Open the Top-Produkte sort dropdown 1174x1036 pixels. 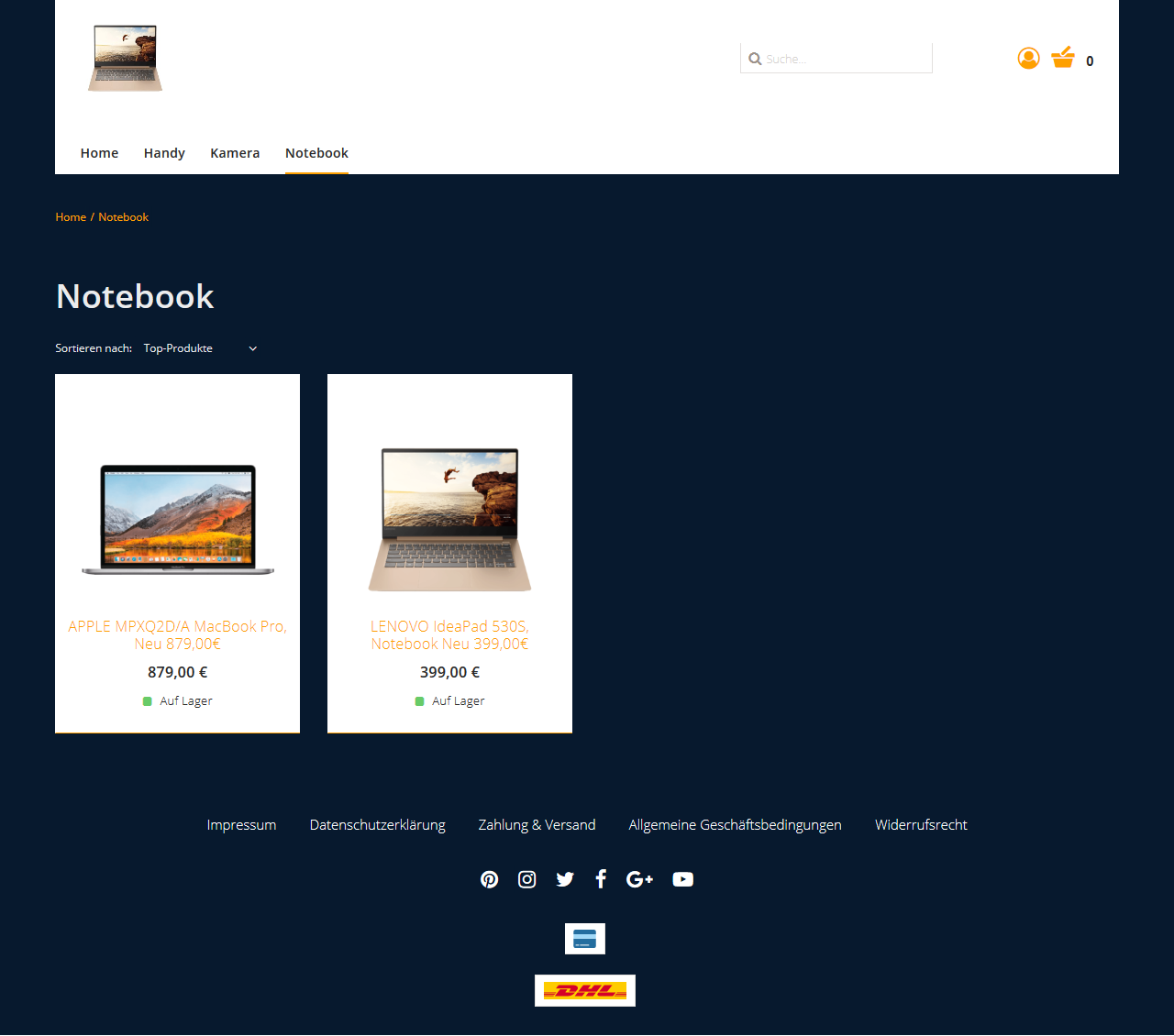click(x=201, y=348)
